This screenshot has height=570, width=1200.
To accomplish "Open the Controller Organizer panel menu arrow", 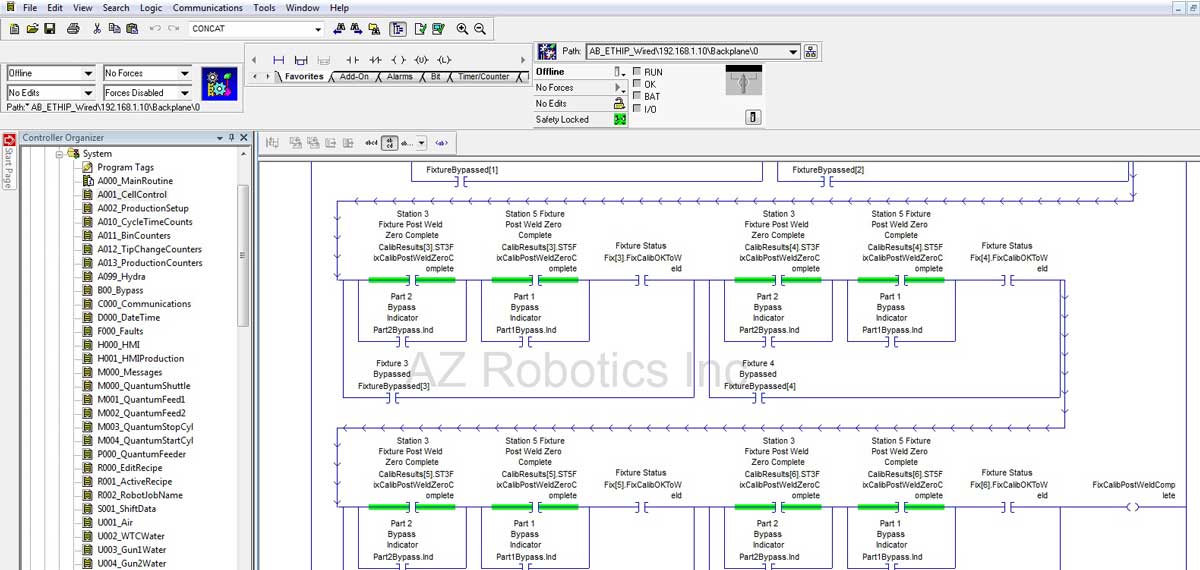I will coord(220,137).
